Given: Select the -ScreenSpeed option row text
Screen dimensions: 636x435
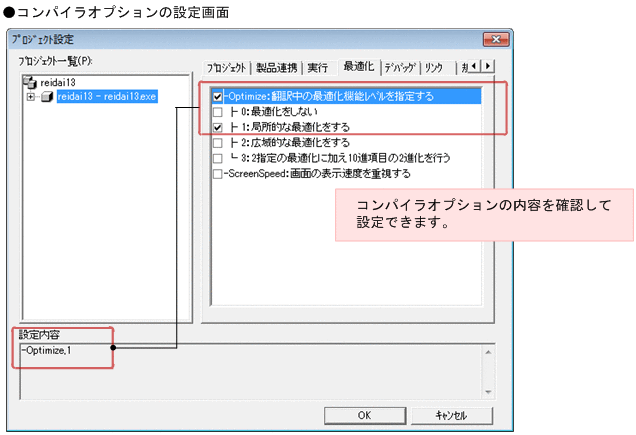Looking at the screenshot, I should (x=317, y=174).
